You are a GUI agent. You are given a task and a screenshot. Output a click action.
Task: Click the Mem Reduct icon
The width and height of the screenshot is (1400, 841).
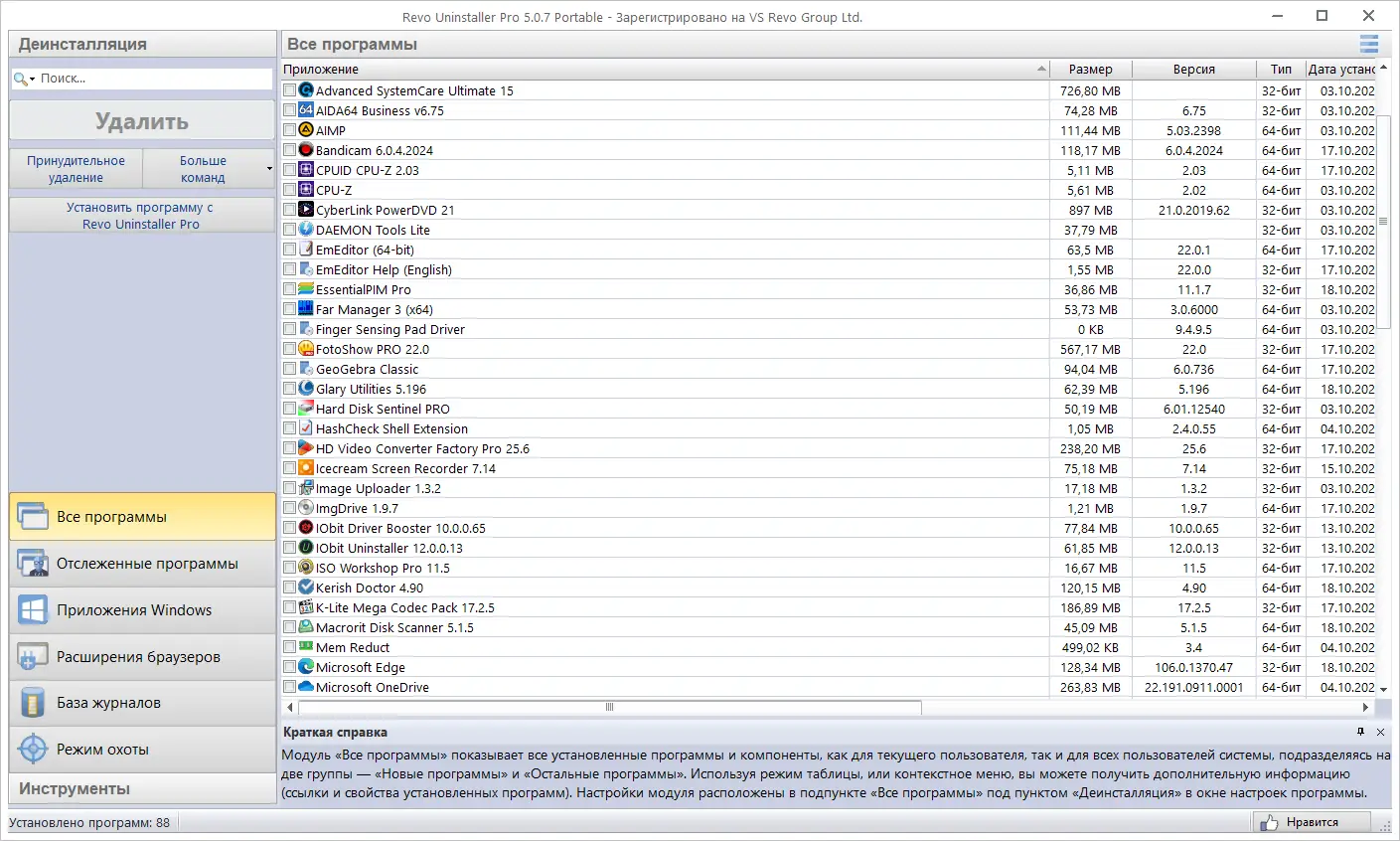[306, 647]
